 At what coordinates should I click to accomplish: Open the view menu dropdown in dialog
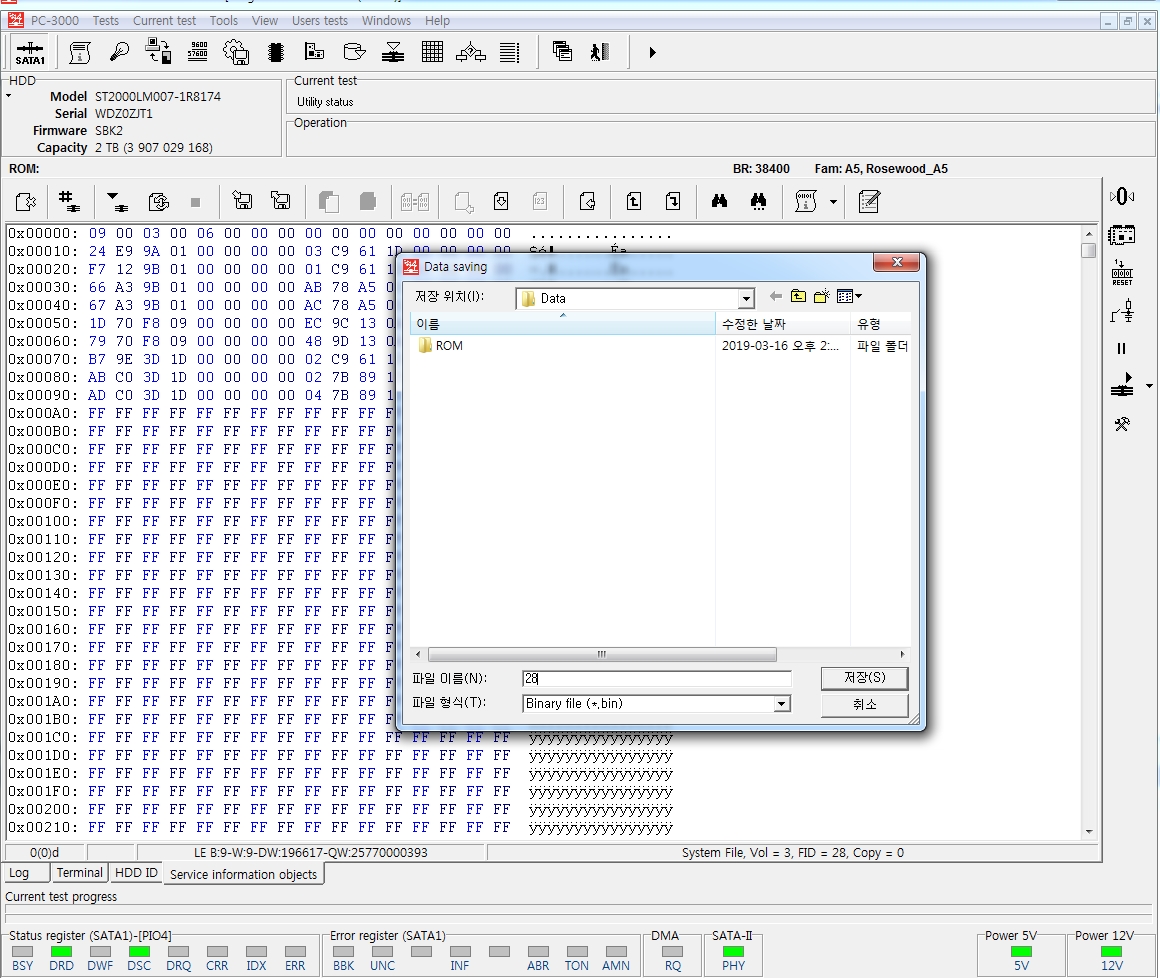pyautogui.click(x=850, y=297)
